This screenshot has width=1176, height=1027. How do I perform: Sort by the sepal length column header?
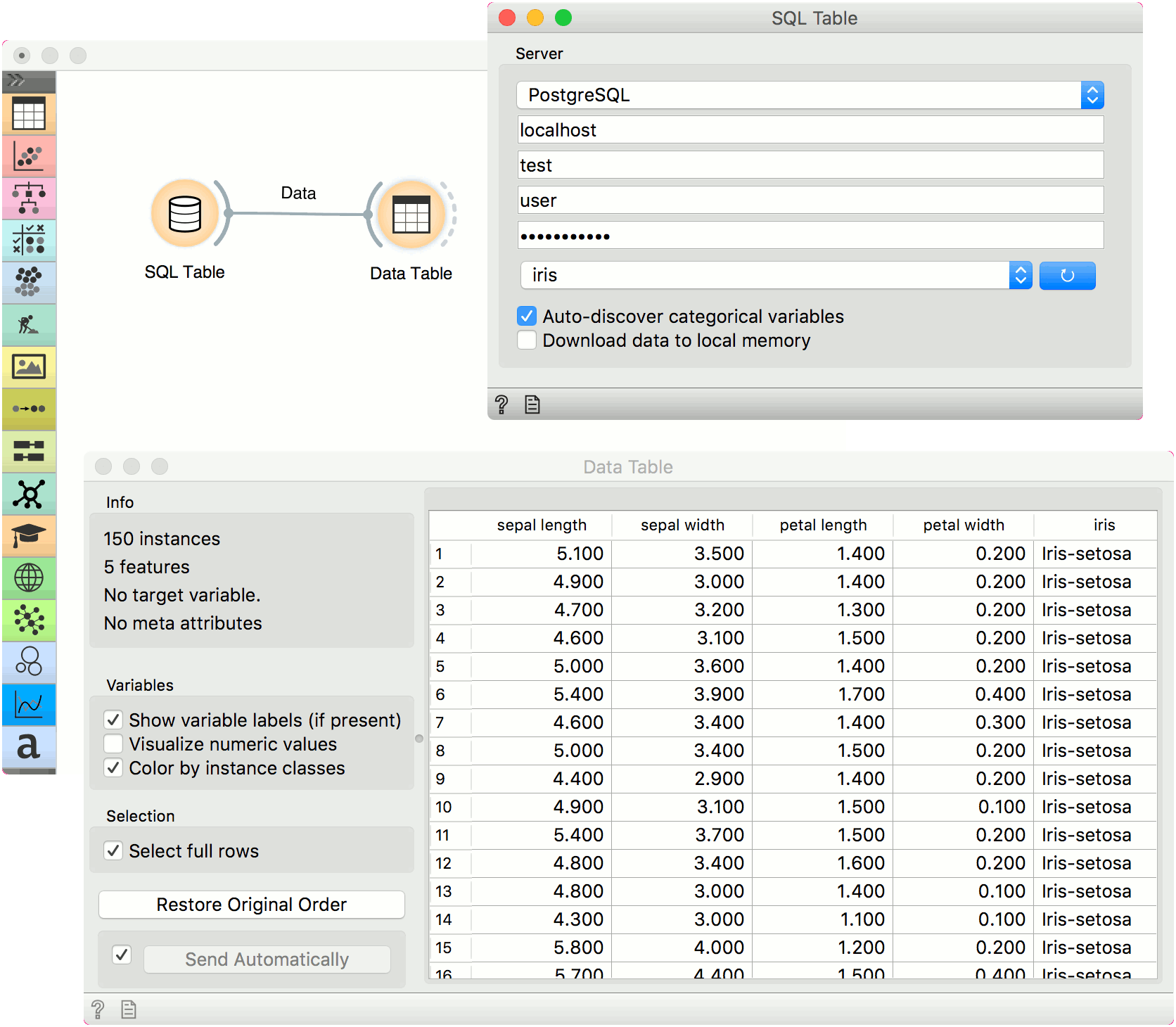coord(542,525)
